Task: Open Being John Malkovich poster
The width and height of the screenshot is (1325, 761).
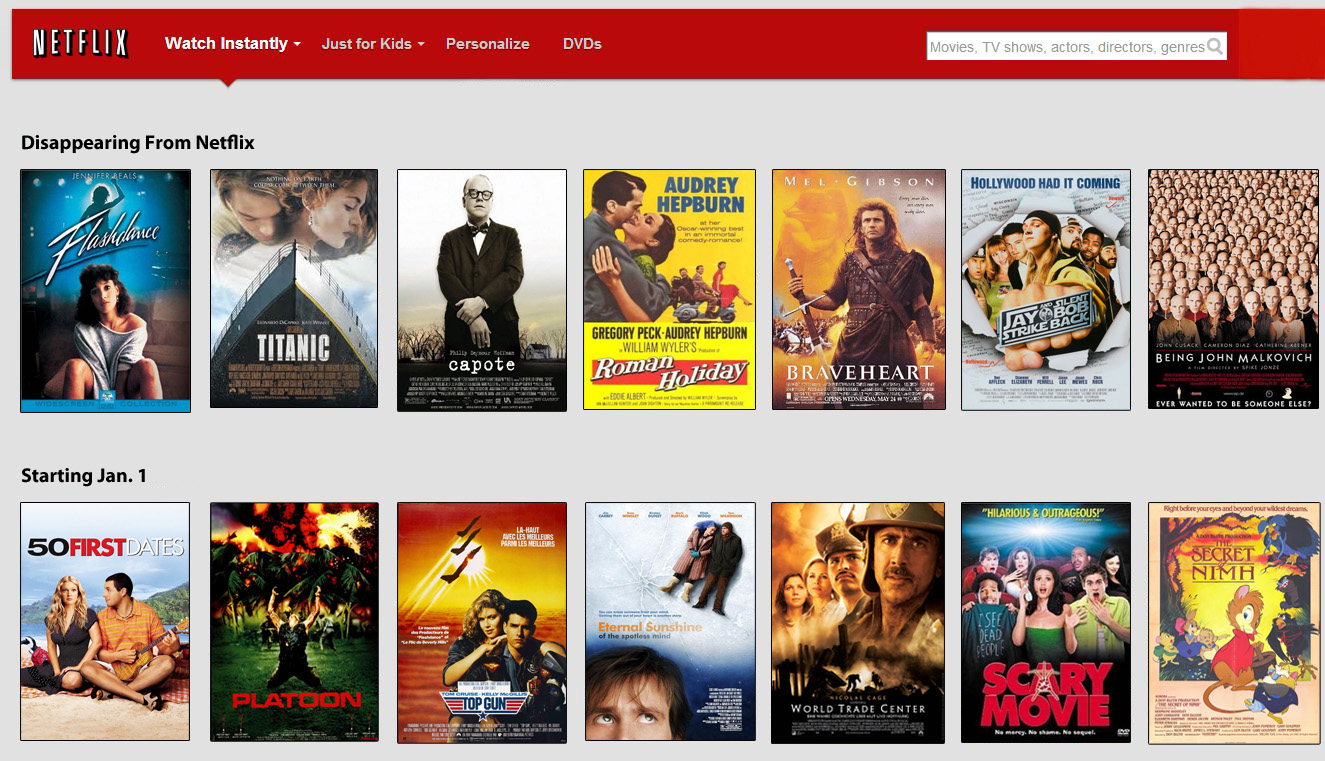Action: point(1234,289)
